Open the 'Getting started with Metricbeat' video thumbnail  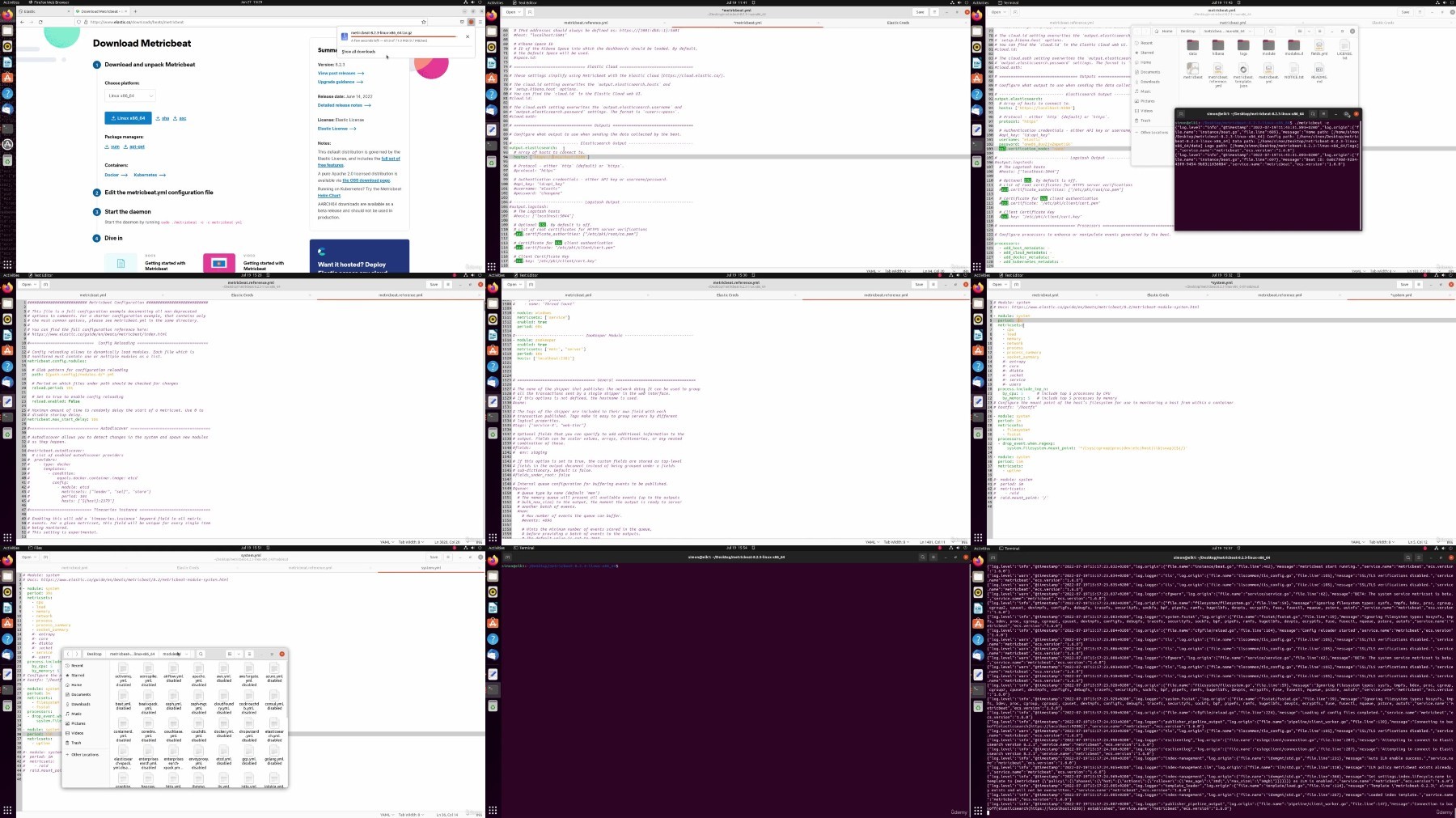[219, 263]
